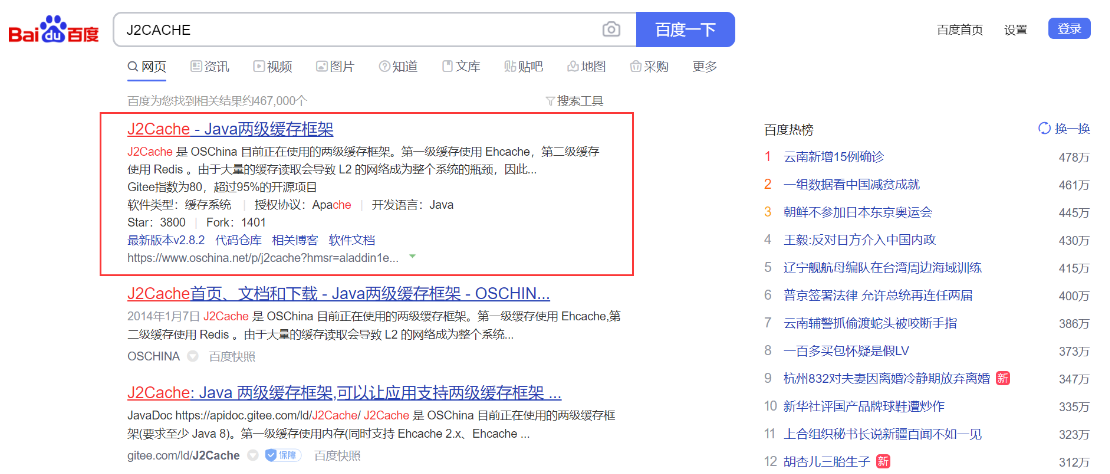Click the filter icon beside 搜索工具
The image size is (1110, 474).
pos(550,101)
